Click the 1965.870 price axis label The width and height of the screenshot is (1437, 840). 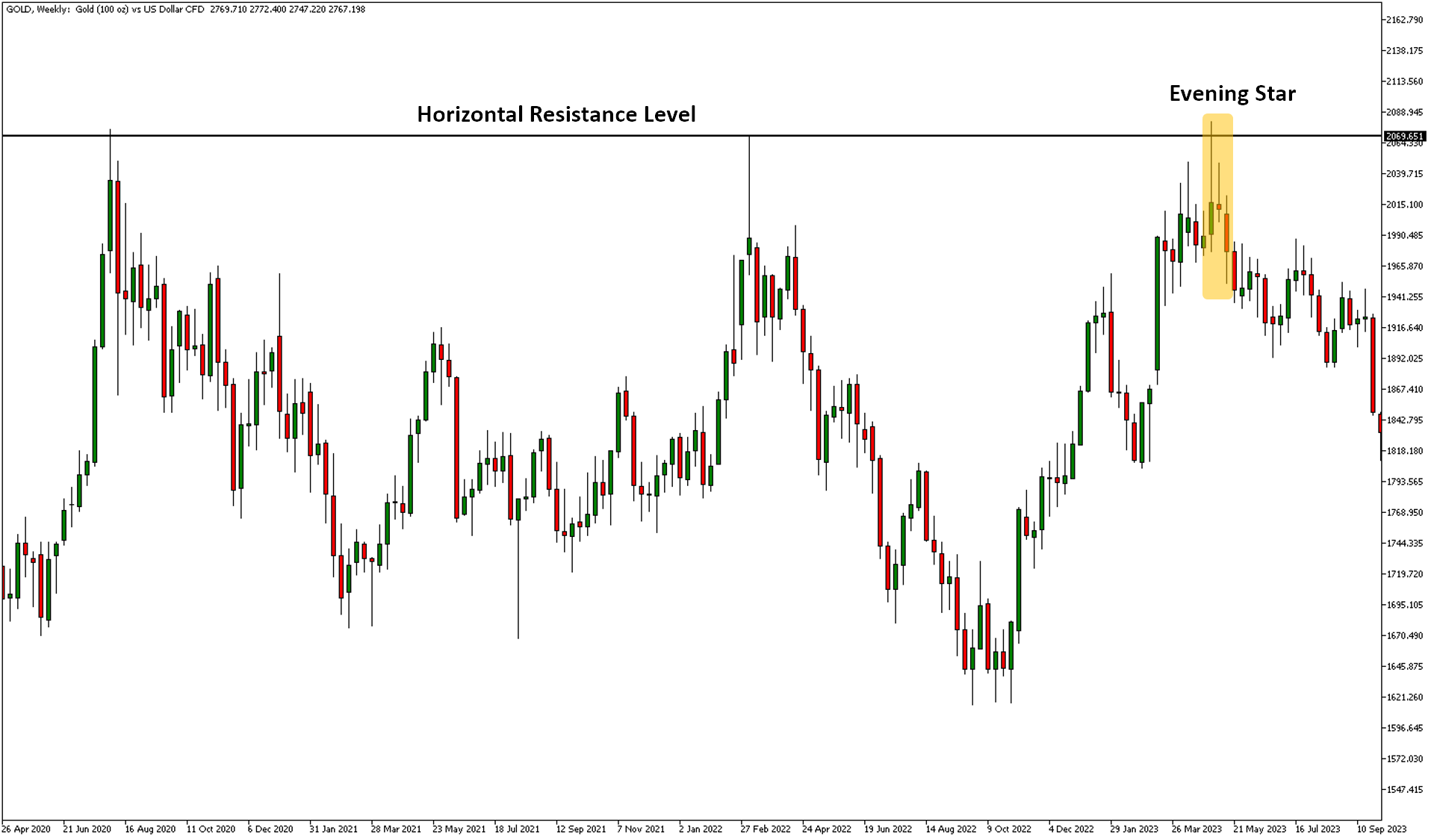coord(1404,266)
